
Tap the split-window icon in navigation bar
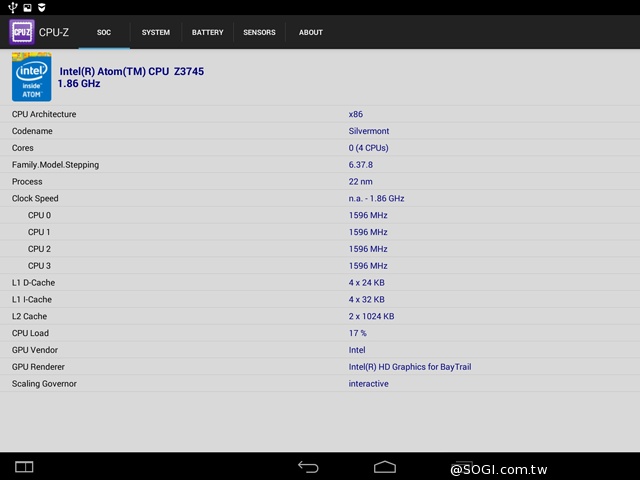[x=24, y=466]
